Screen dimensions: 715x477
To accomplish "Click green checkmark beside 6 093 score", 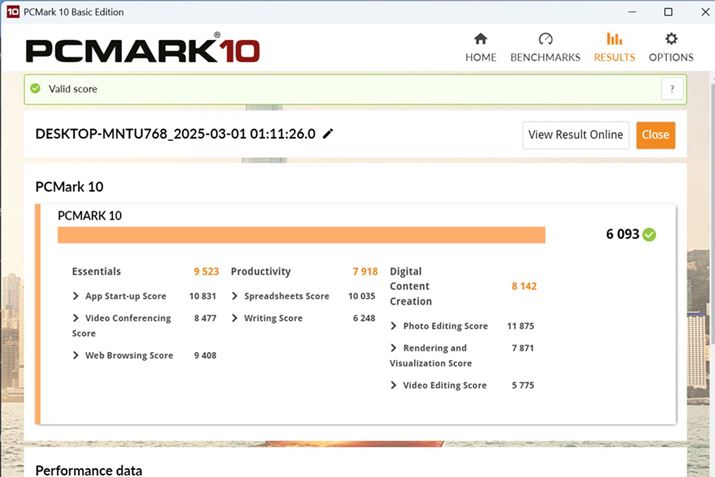I will [x=649, y=234].
